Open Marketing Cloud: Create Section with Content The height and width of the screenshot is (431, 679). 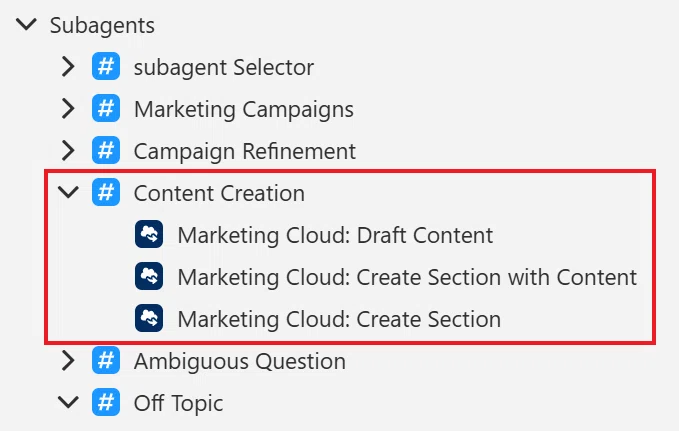(407, 277)
